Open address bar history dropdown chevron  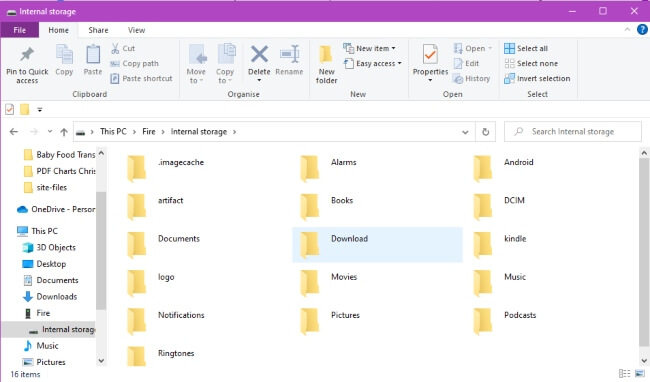(465, 132)
